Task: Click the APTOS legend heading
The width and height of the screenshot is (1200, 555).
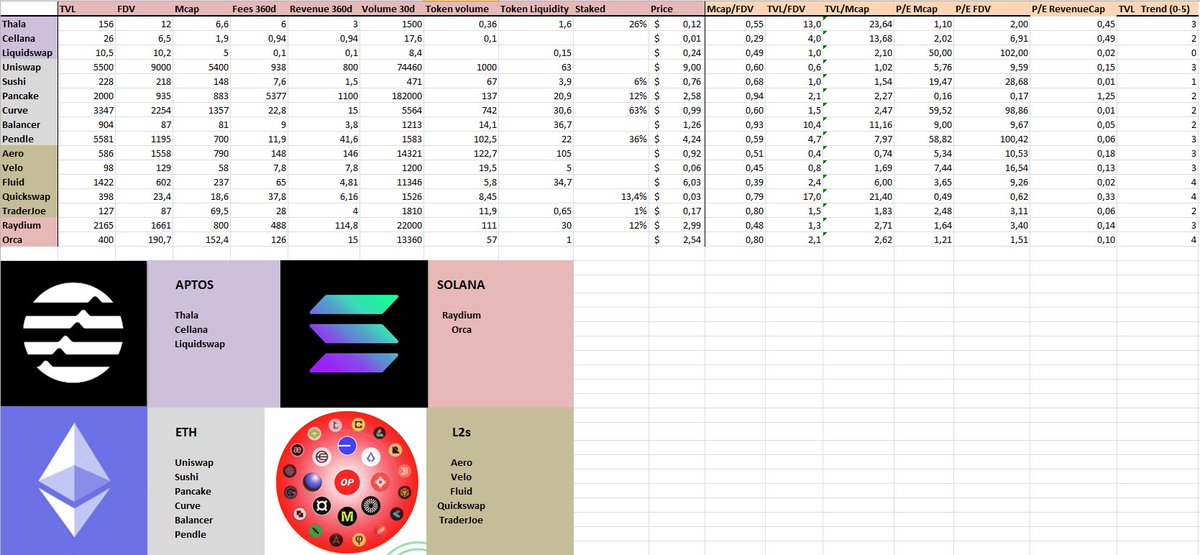Action: click(194, 284)
